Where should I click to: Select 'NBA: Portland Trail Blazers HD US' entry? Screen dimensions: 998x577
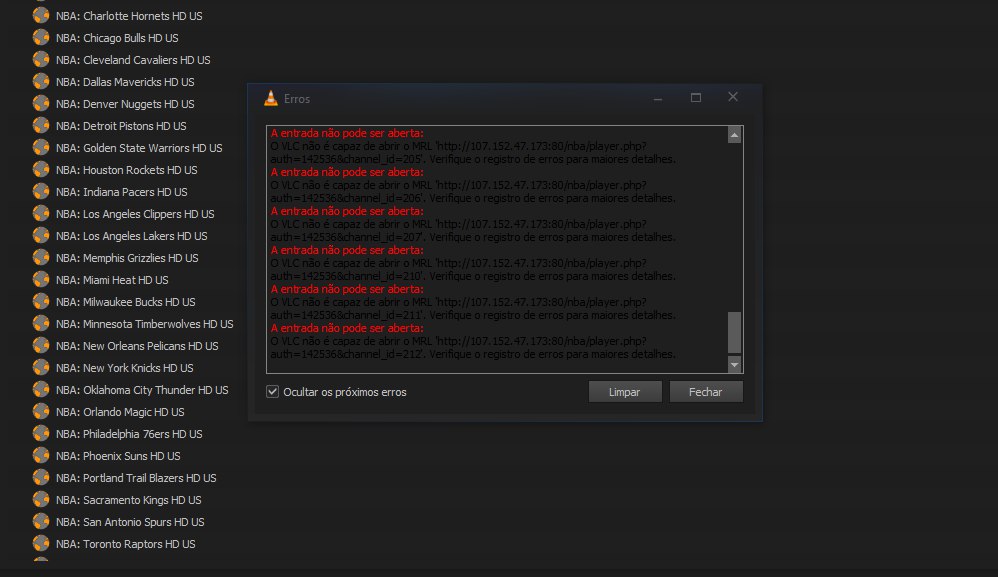click(x=136, y=478)
